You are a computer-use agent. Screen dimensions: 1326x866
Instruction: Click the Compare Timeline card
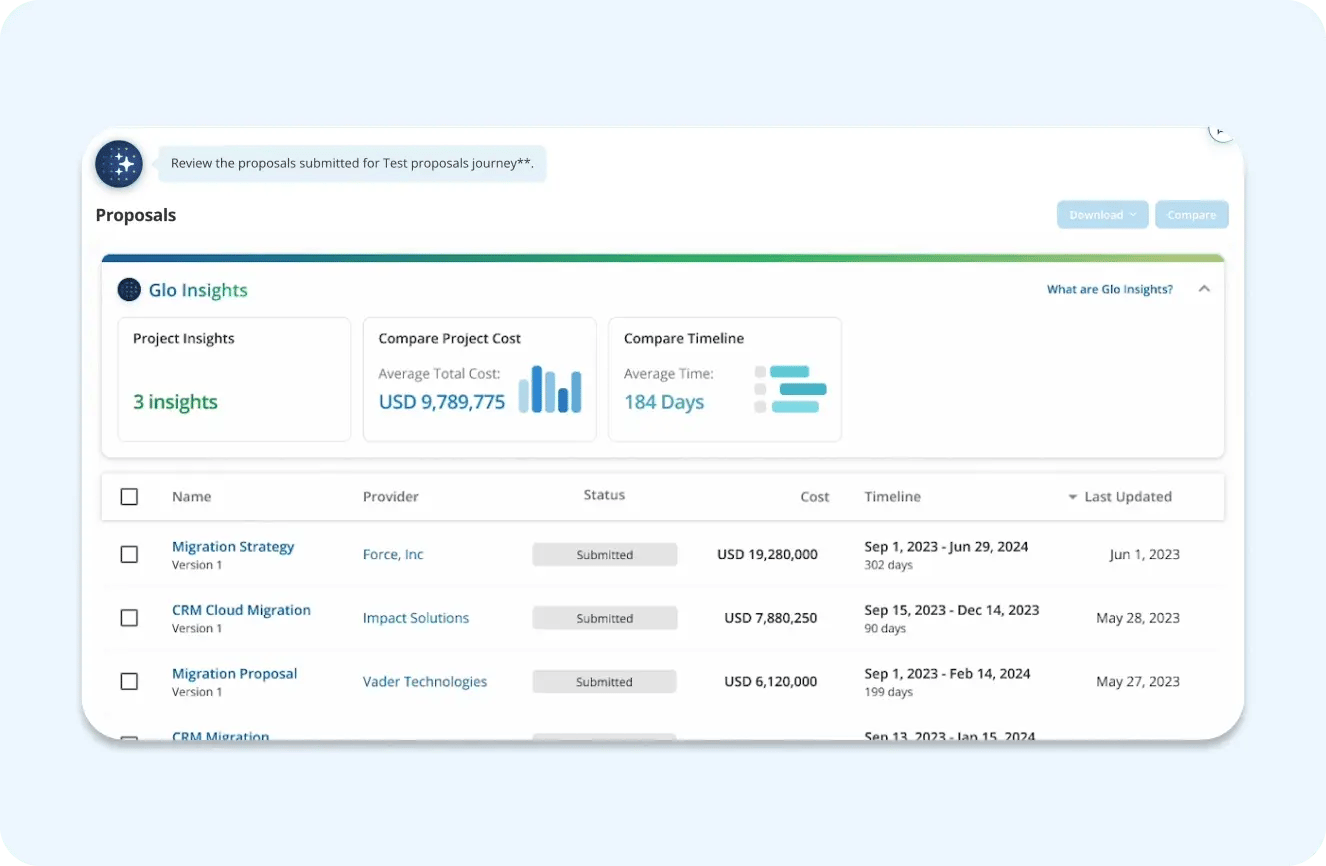coord(724,379)
